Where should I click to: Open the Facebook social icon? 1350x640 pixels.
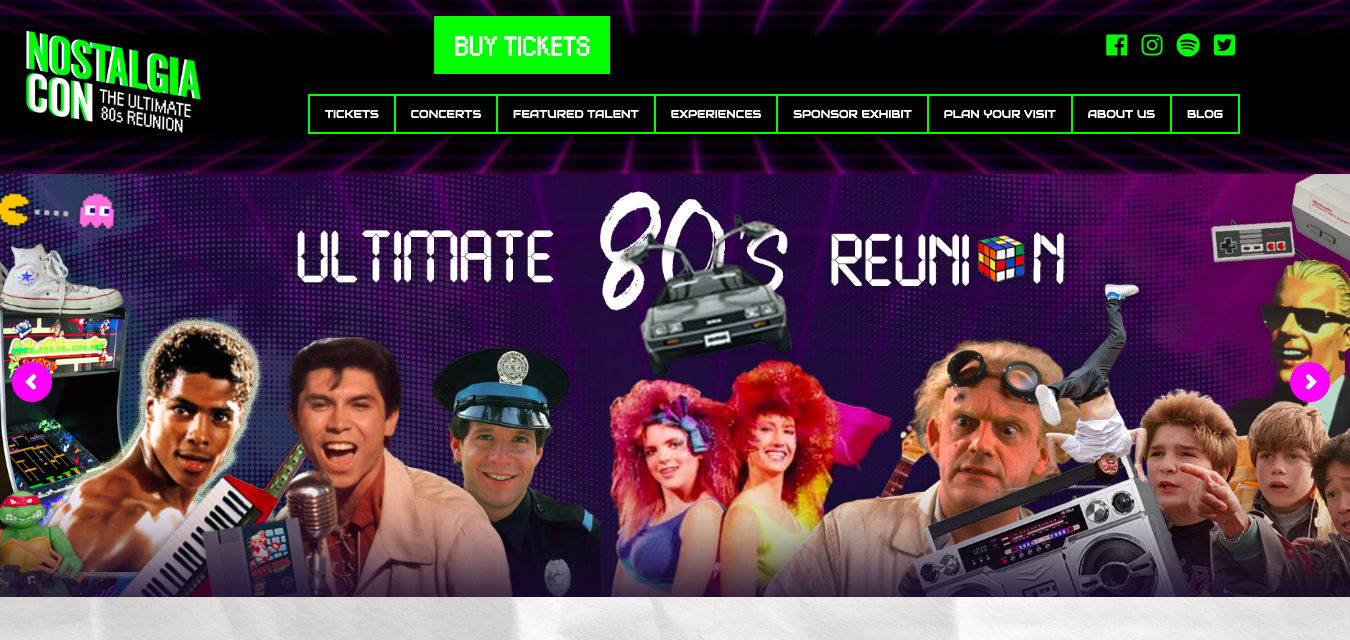coord(1116,45)
